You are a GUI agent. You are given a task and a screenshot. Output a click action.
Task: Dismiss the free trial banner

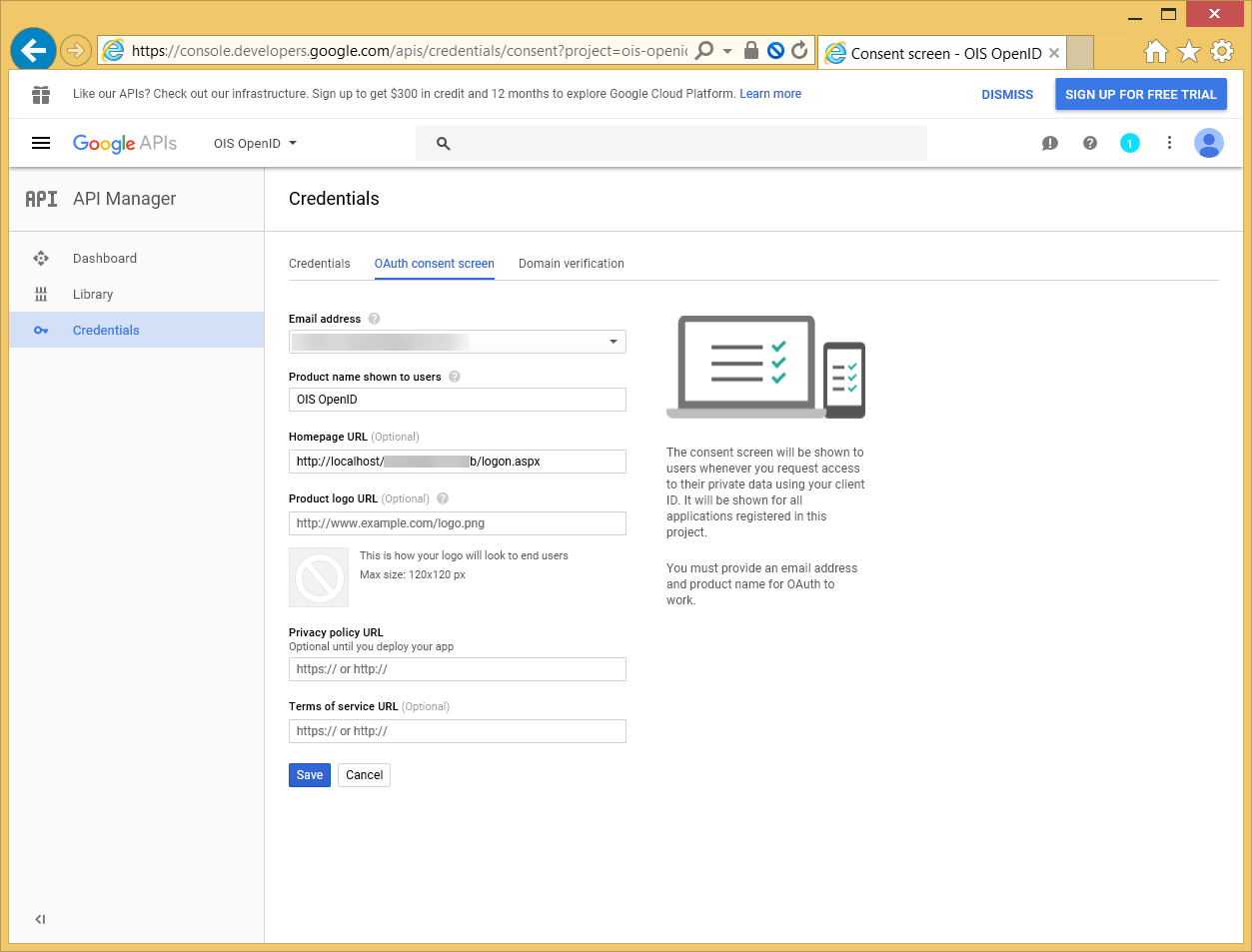click(1007, 95)
